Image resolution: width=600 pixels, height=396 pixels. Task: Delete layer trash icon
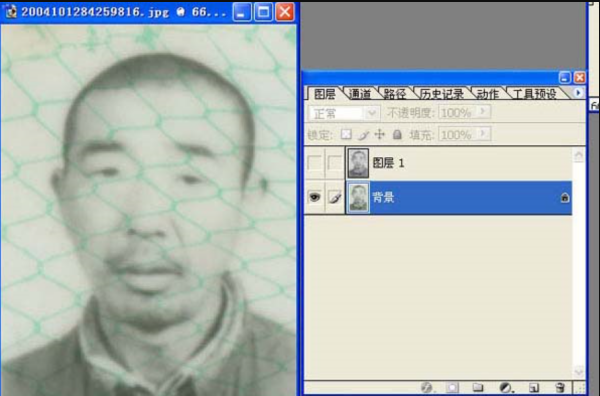[x=559, y=387]
